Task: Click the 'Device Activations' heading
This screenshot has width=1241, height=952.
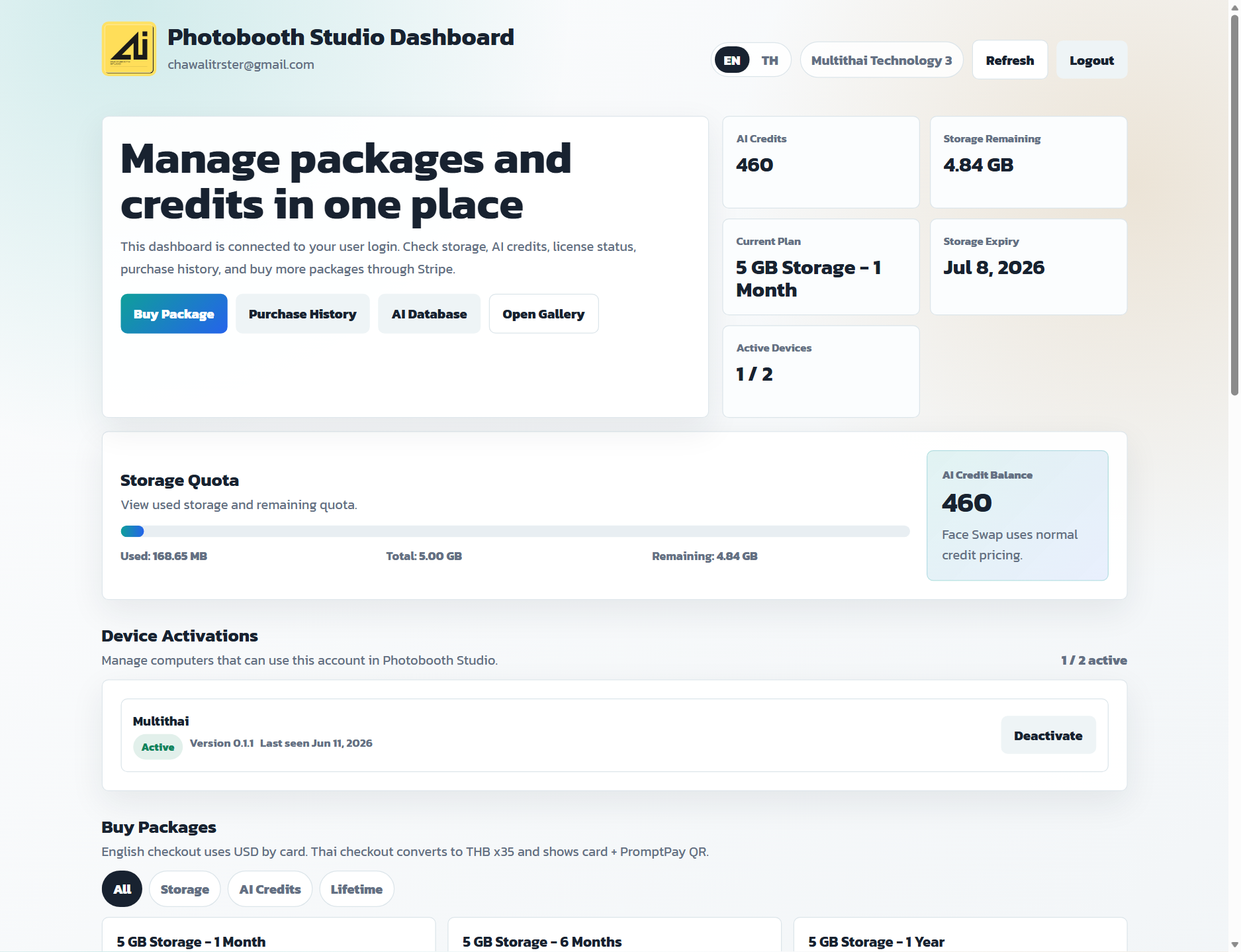Action: click(x=179, y=636)
